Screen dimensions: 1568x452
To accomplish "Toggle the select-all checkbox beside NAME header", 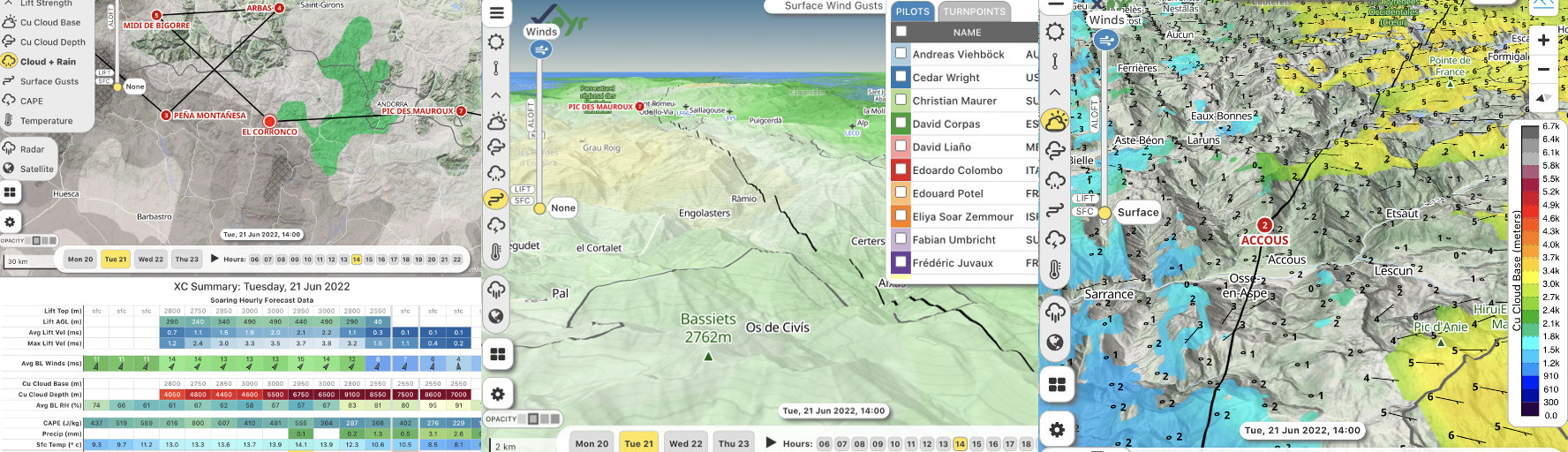I will click(x=901, y=32).
